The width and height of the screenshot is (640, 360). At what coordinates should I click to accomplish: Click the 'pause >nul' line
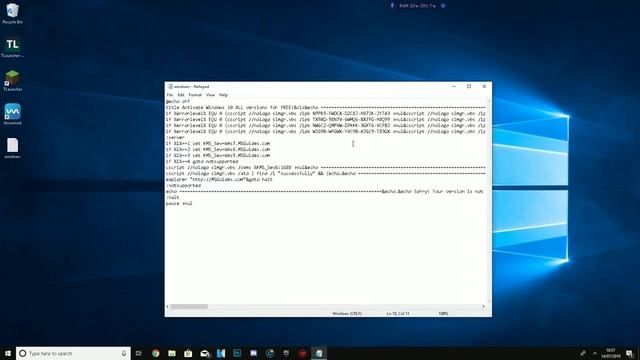click(x=179, y=204)
